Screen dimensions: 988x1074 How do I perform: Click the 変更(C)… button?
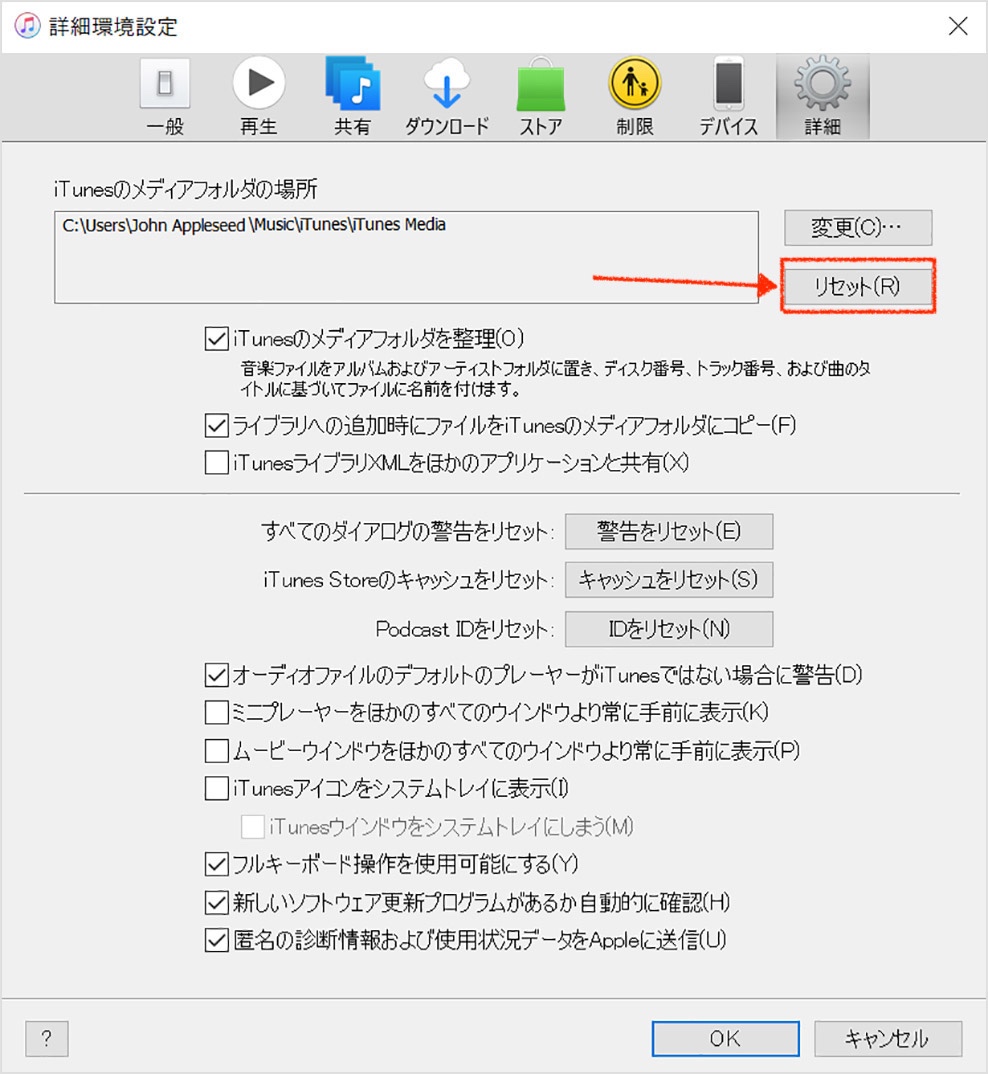click(858, 227)
